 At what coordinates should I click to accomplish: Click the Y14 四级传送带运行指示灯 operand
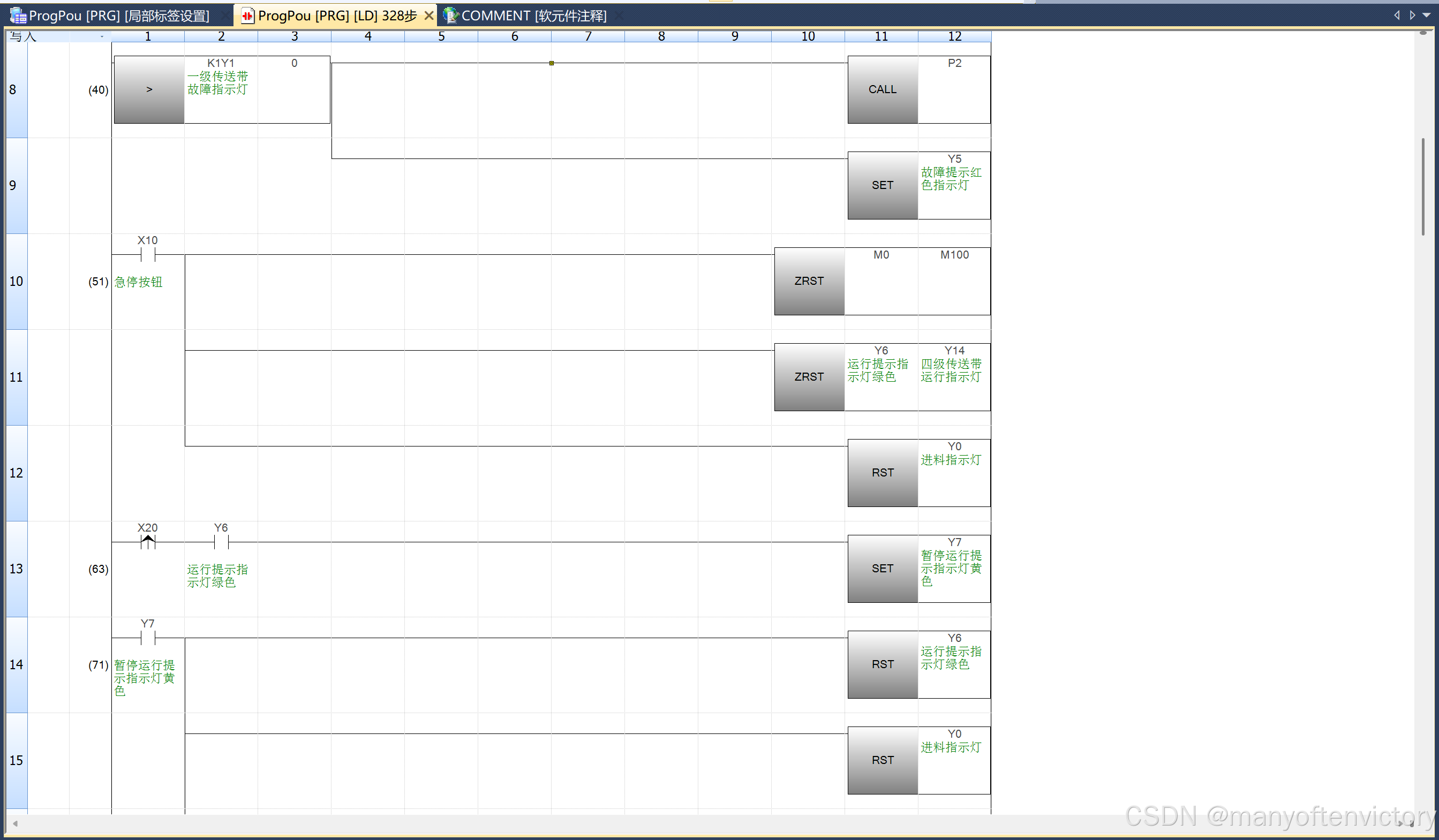point(954,377)
